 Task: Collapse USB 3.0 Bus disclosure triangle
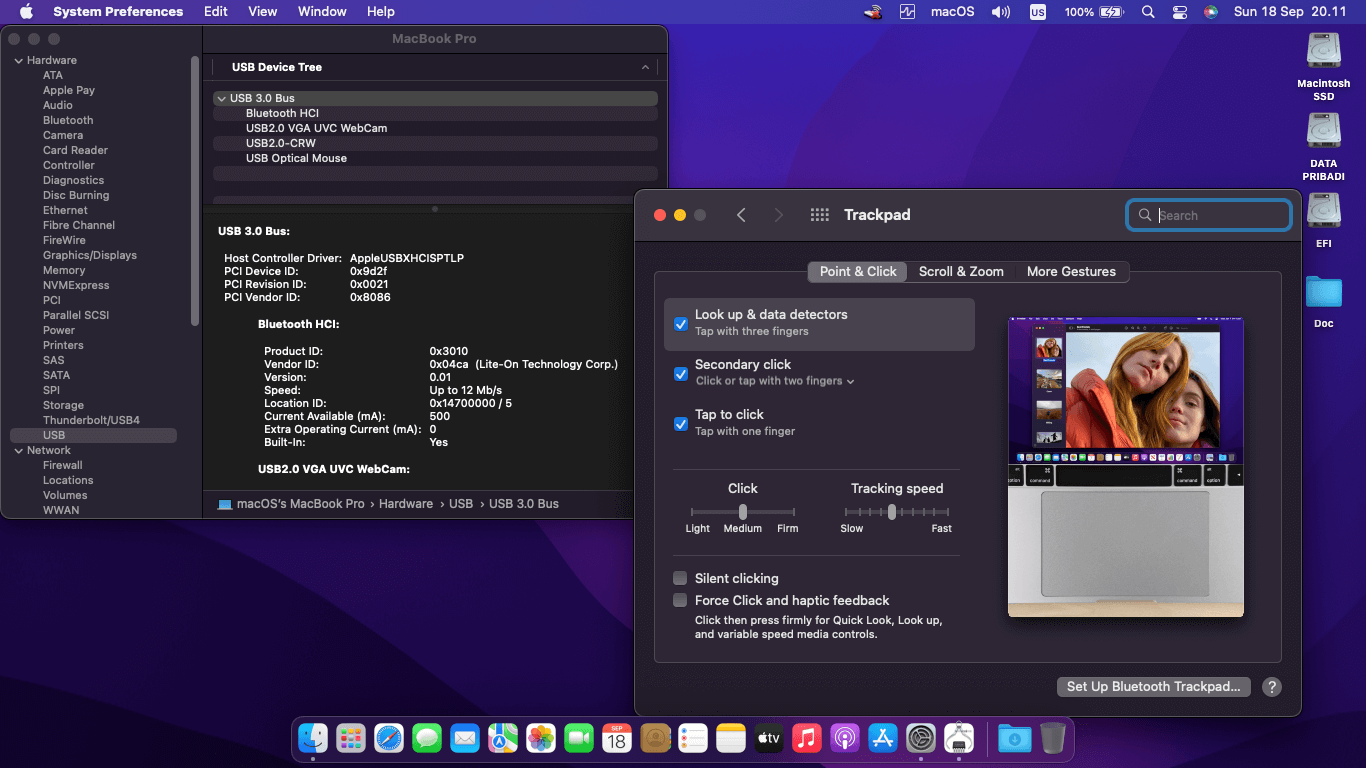(221, 99)
